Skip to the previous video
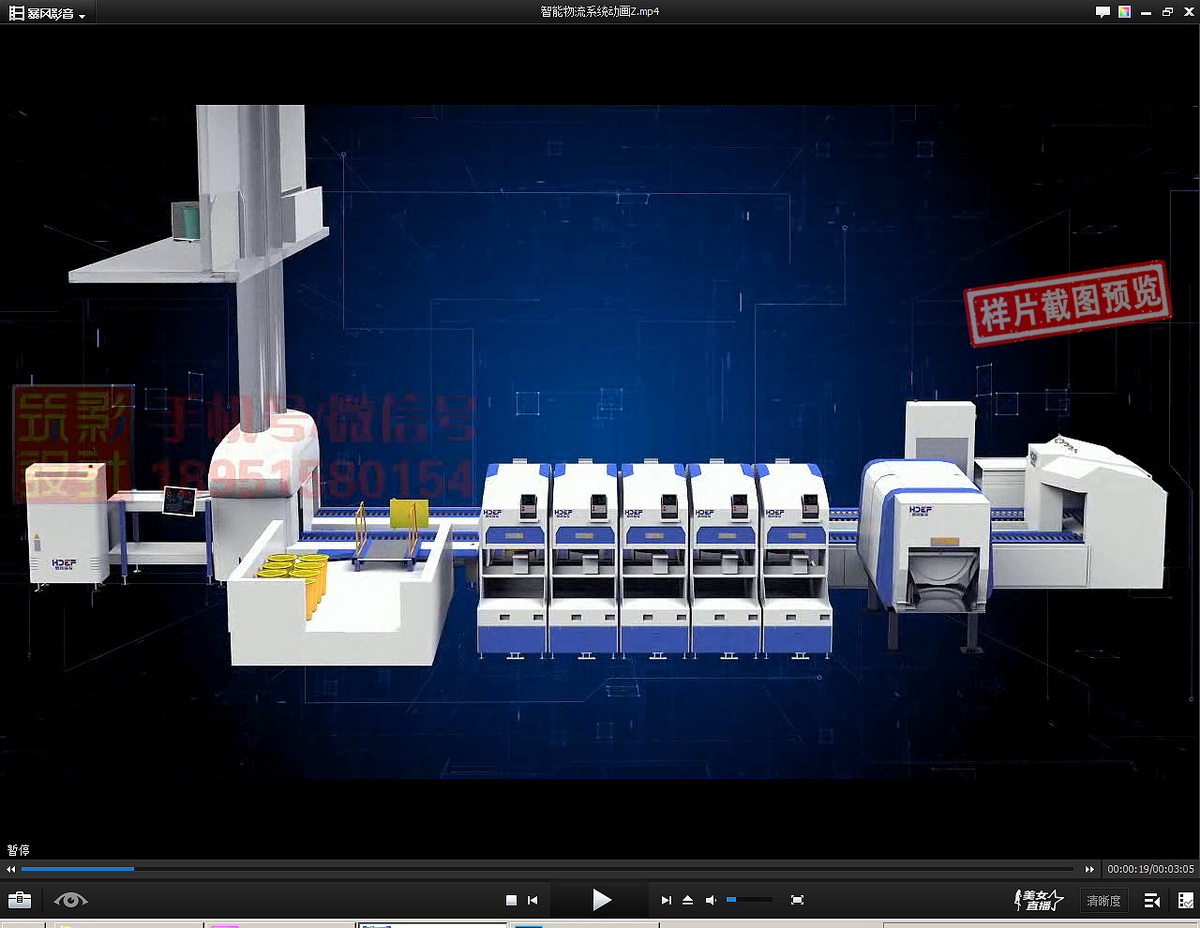Viewport: 1200px width, 928px height. pyautogui.click(x=533, y=901)
